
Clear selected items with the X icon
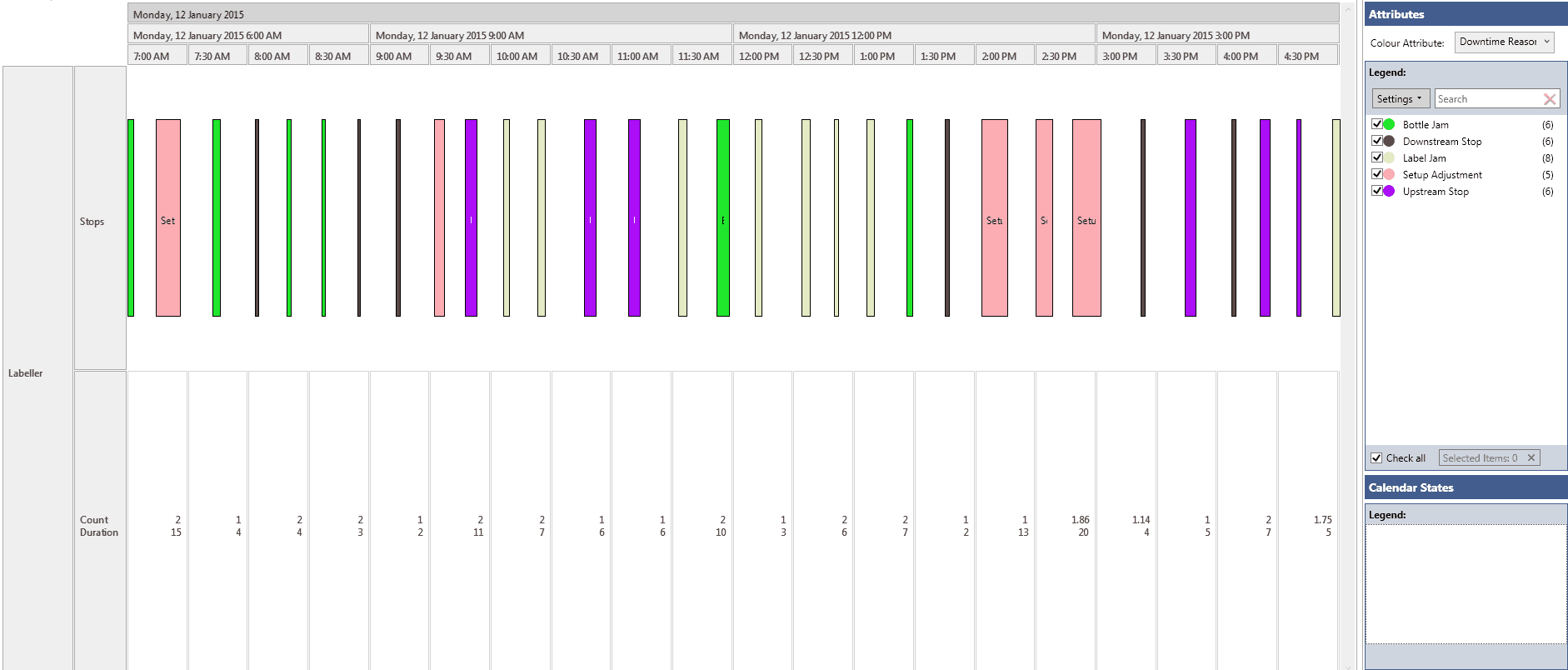point(1531,457)
